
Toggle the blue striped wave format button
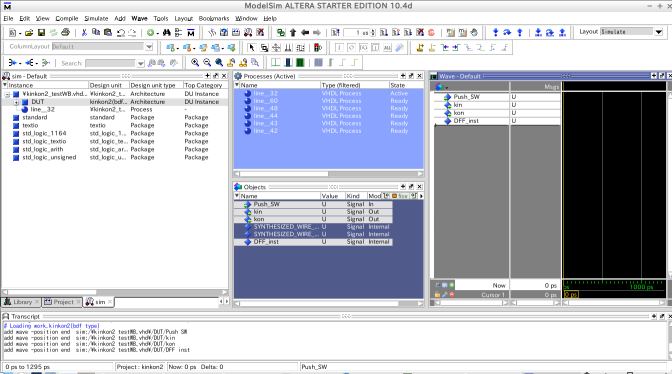(288, 63)
